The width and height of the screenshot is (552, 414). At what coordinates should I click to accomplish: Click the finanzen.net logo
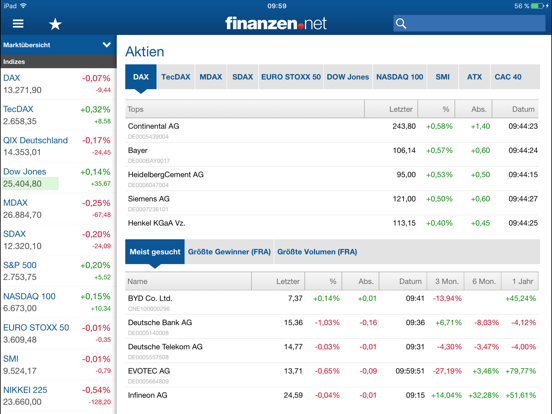[276, 23]
